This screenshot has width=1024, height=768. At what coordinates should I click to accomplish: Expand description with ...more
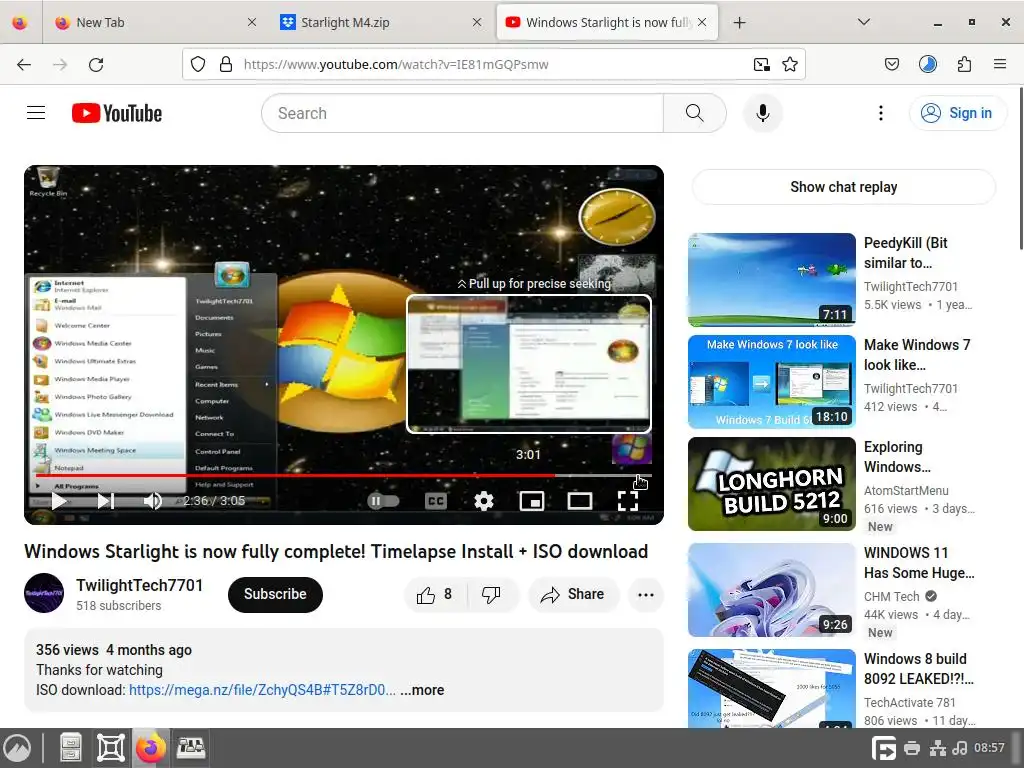423,690
